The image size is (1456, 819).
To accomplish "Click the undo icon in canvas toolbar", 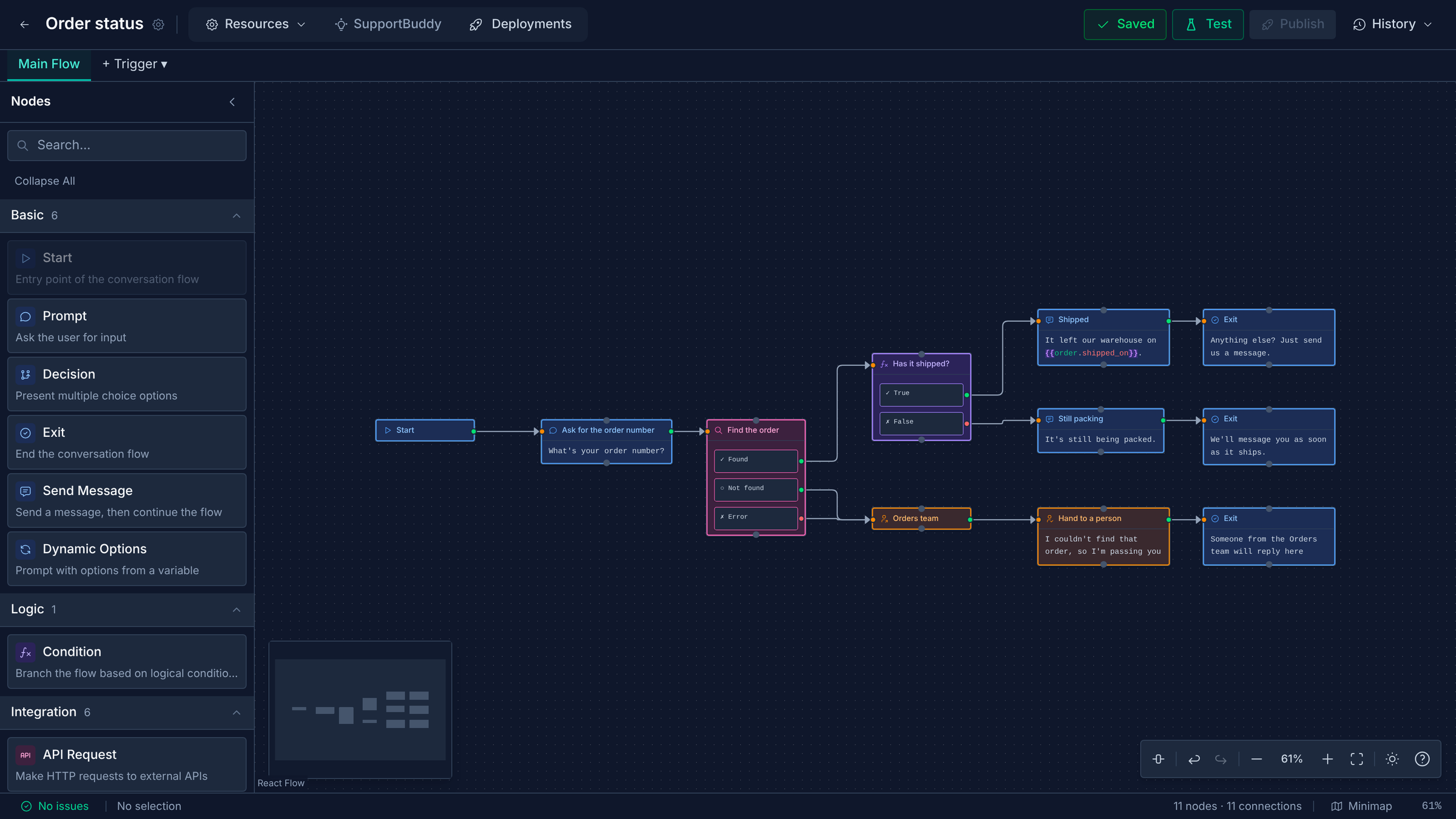I will (1194, 759).
